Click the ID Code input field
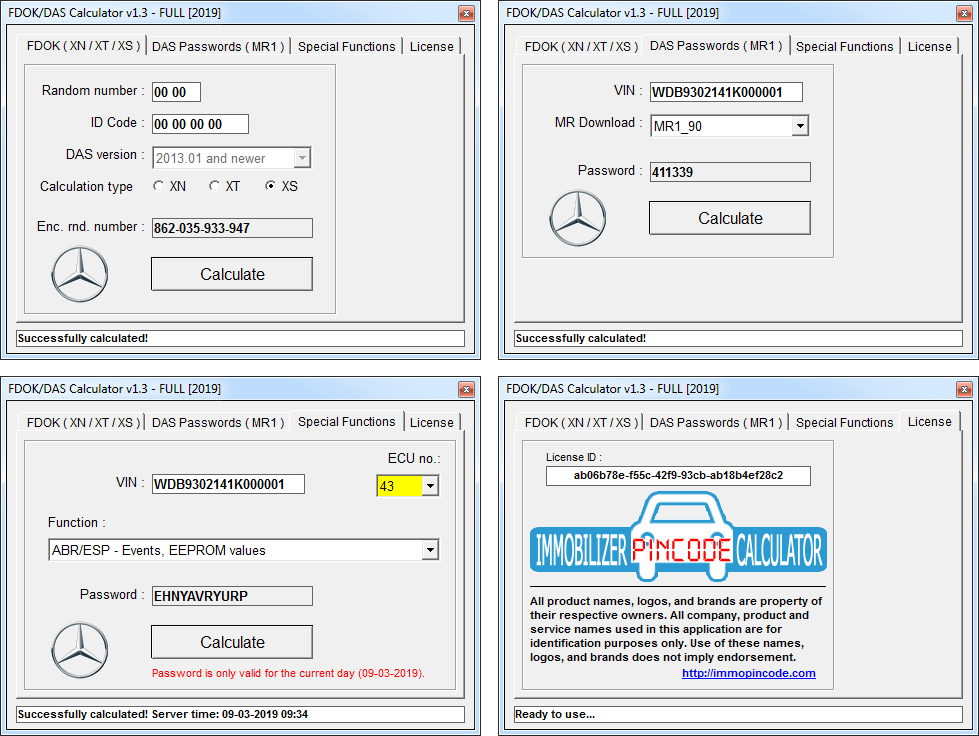 pos(200,124)
